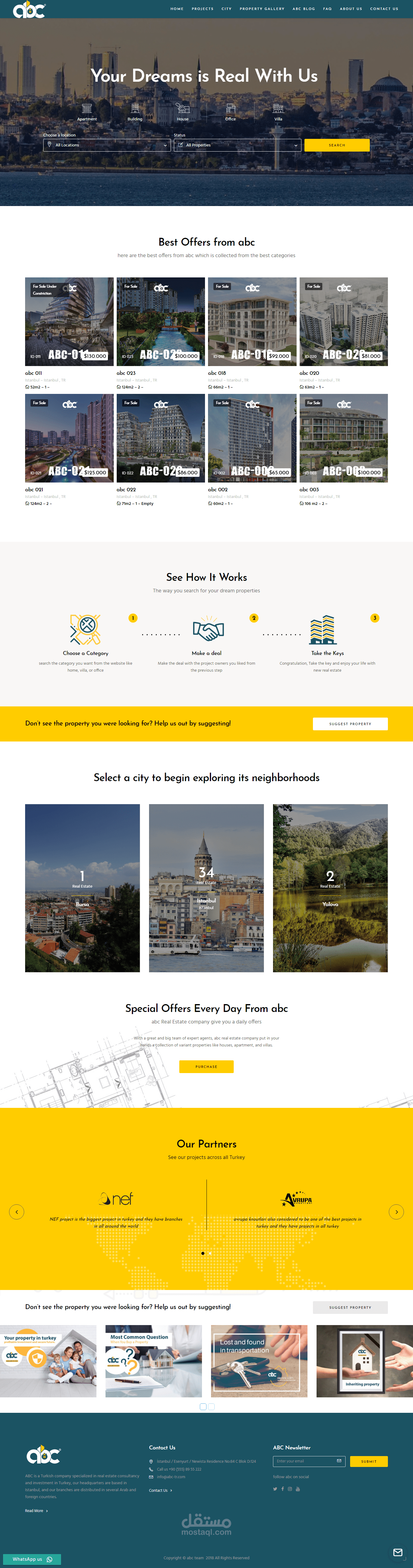
Task: Open the ABC-022 $86.000 property thumbnail
Action: coord(161,438)
